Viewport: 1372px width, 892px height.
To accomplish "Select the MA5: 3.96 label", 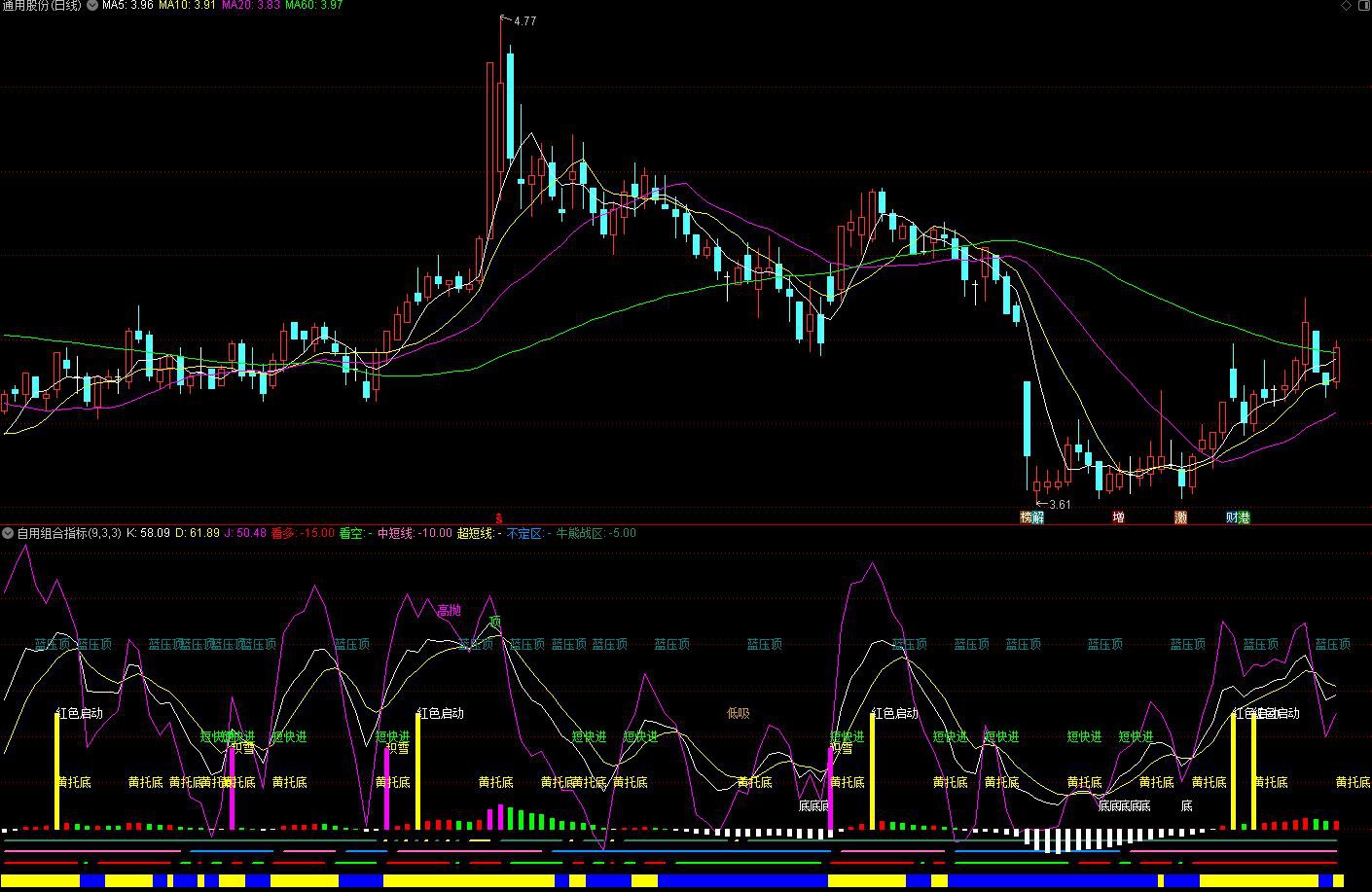I will (128, 6).
